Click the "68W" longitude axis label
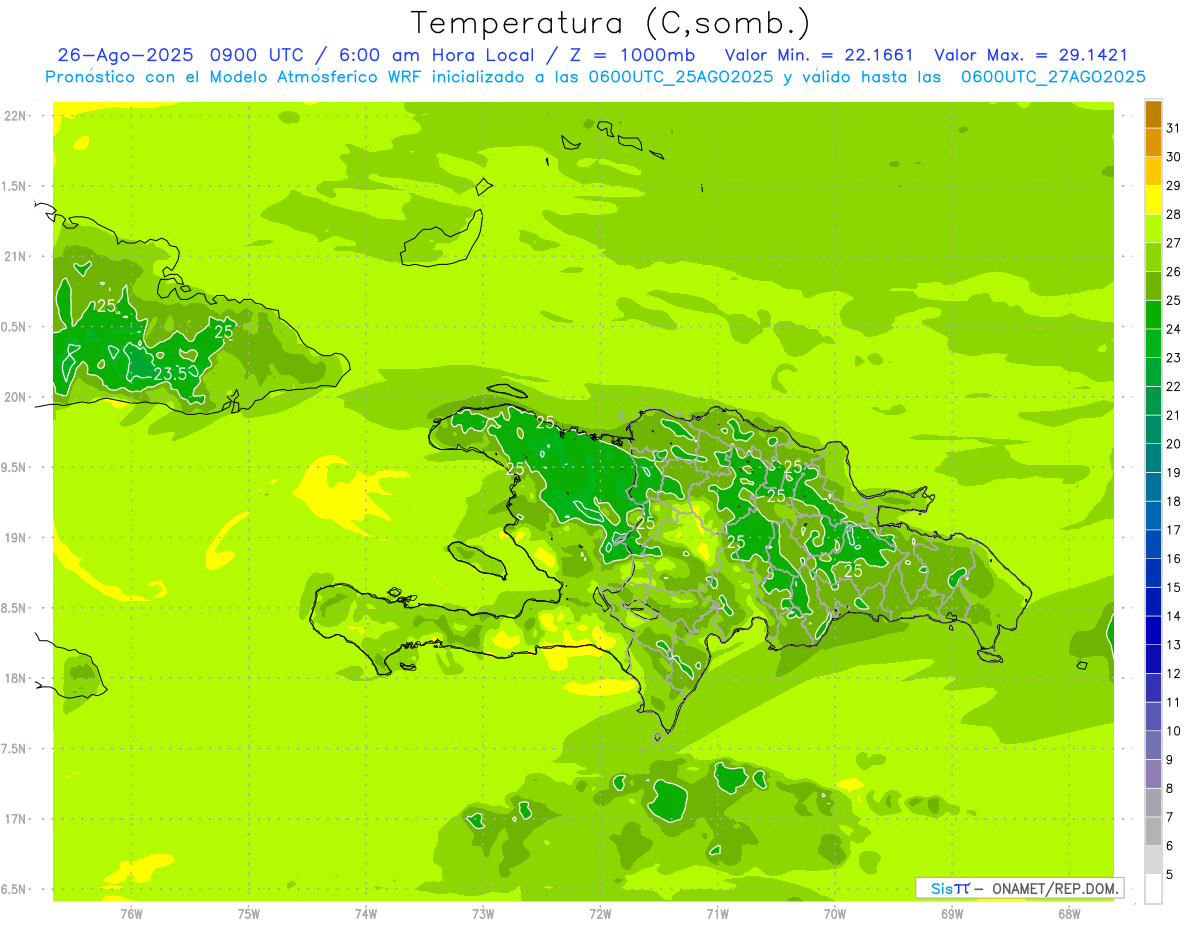 point(1069,914)
